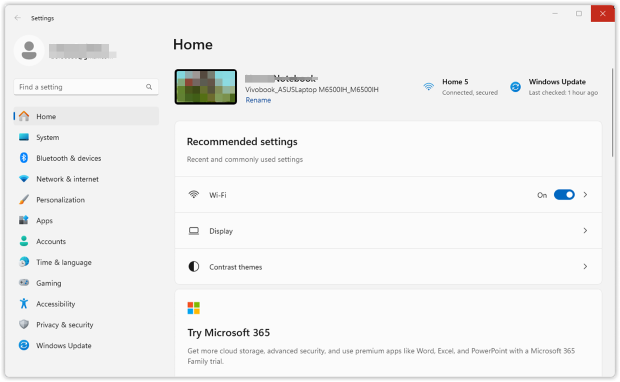This screenshot has width=620, height=382.
Task: Click the search magnifier icon
Action: point(149,87)
